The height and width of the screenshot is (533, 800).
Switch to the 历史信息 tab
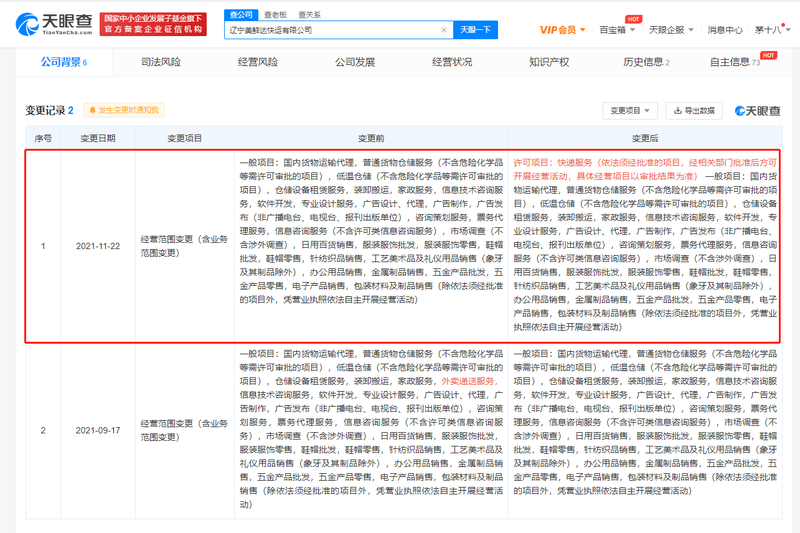(646, 62)
